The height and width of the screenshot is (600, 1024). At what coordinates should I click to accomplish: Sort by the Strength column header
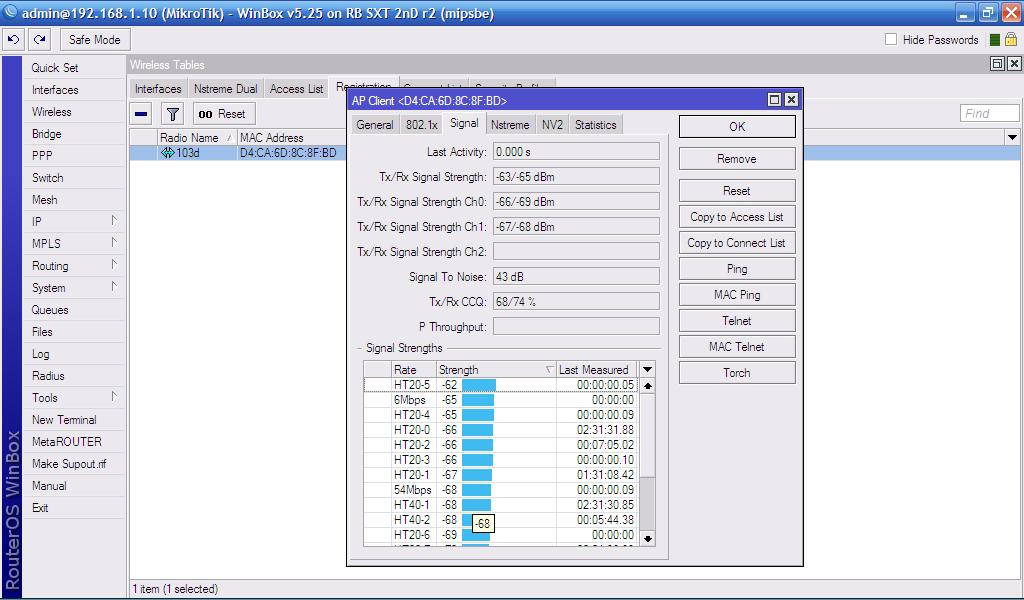click(496, 370)
